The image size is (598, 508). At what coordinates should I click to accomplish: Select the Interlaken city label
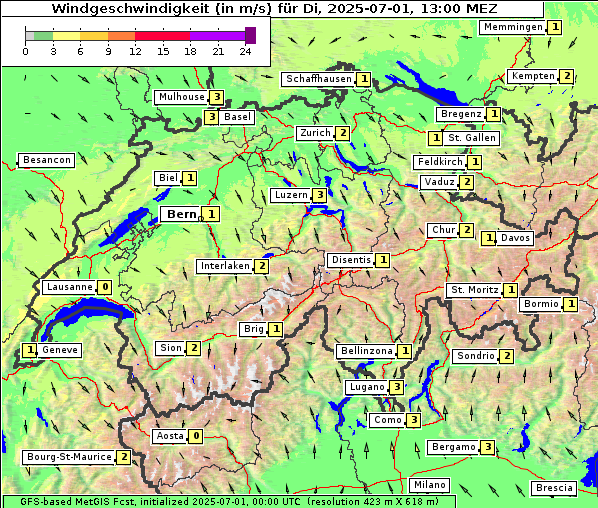pyautogui.click(x=225, y=266)
